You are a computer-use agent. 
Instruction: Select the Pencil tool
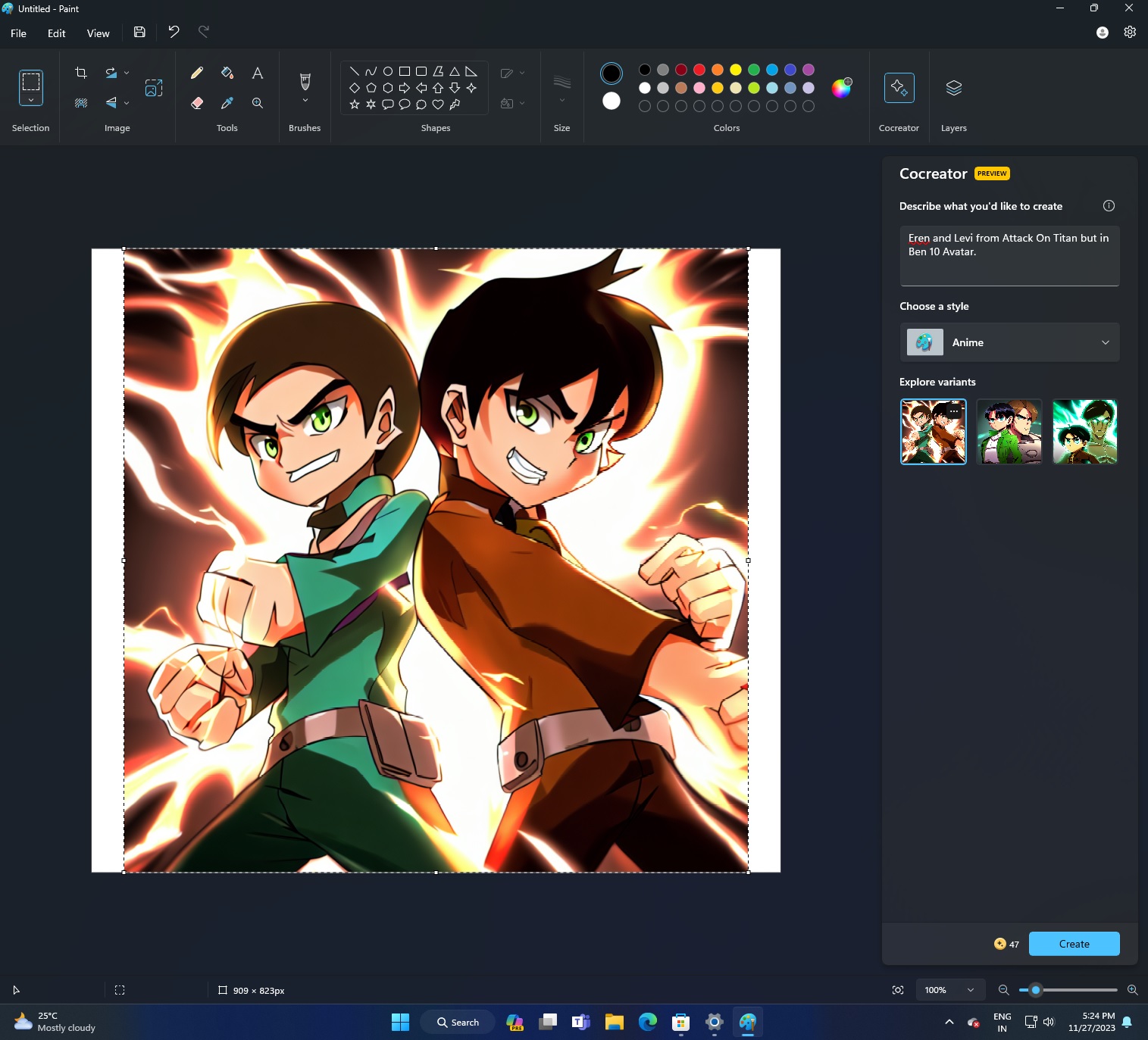(x=197, y=73)
